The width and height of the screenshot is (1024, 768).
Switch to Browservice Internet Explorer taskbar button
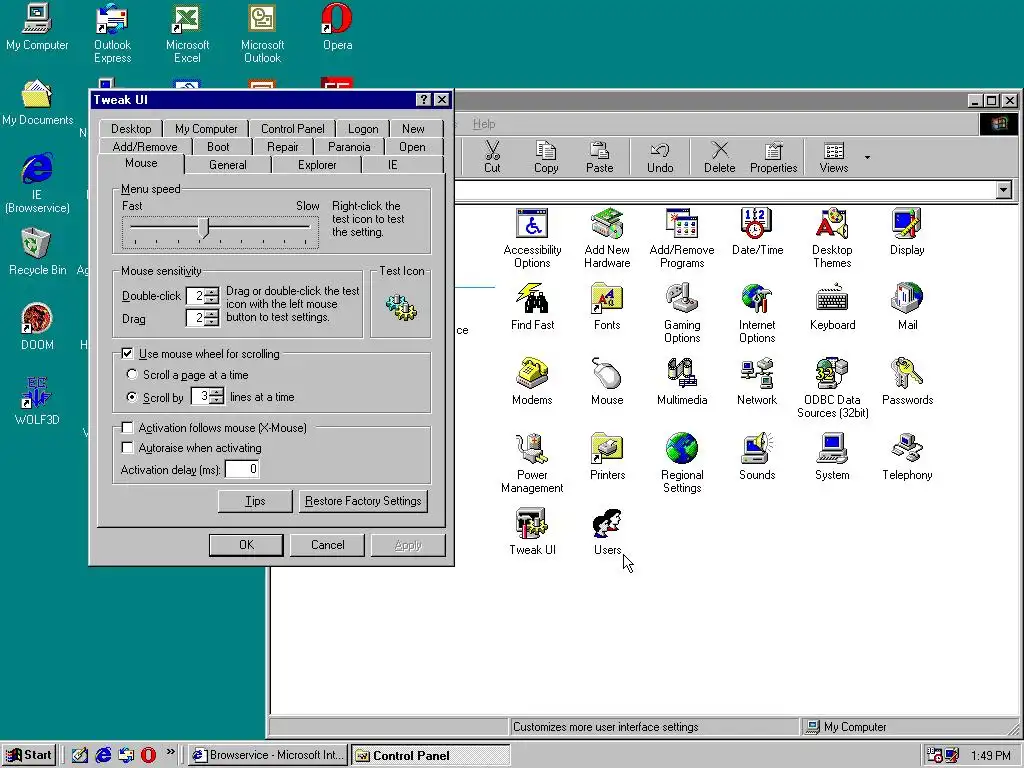click(268, 755)
